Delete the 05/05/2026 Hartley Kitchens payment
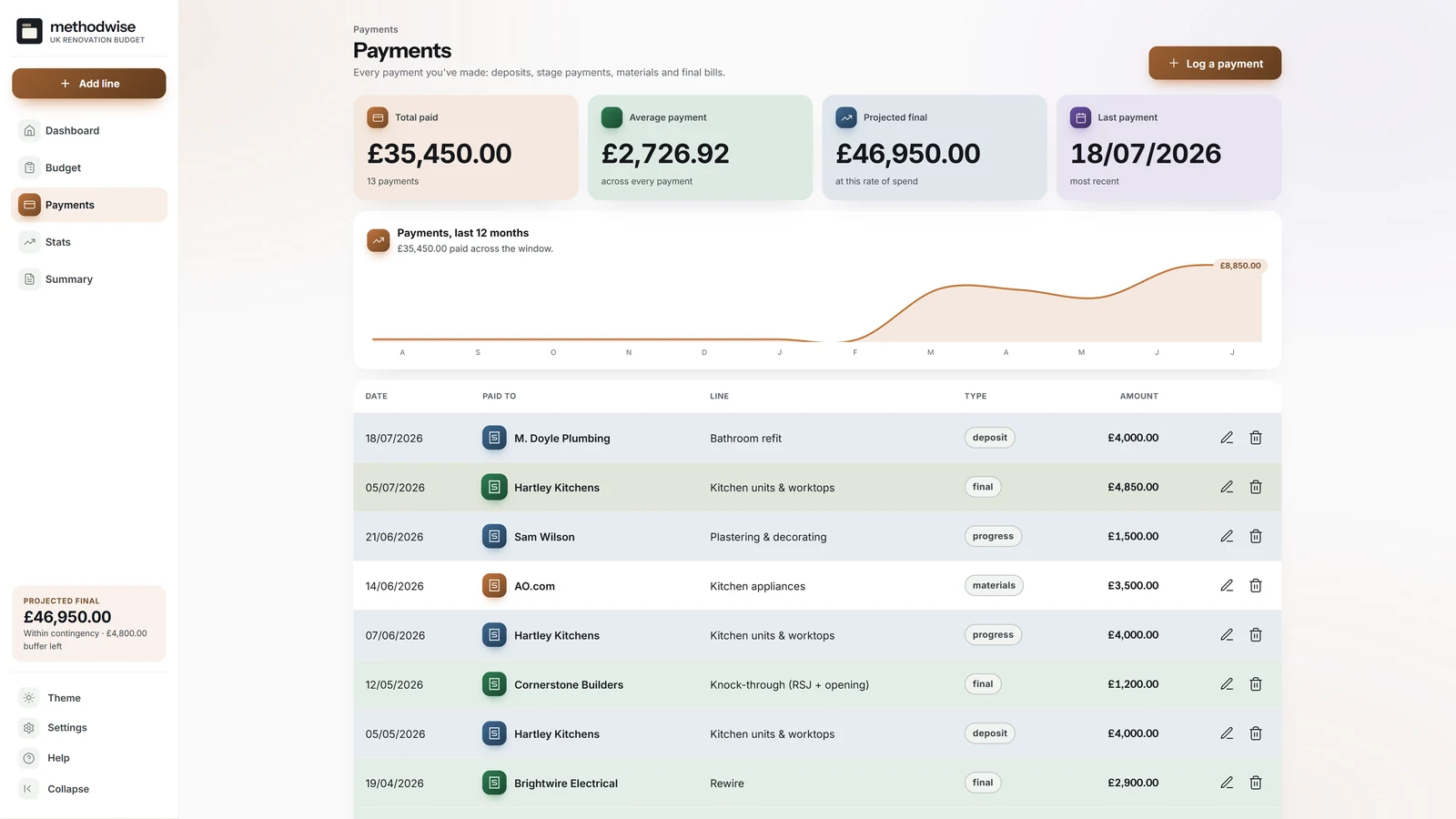This screenshot has width=1456, height=819. pos(1256,733)
